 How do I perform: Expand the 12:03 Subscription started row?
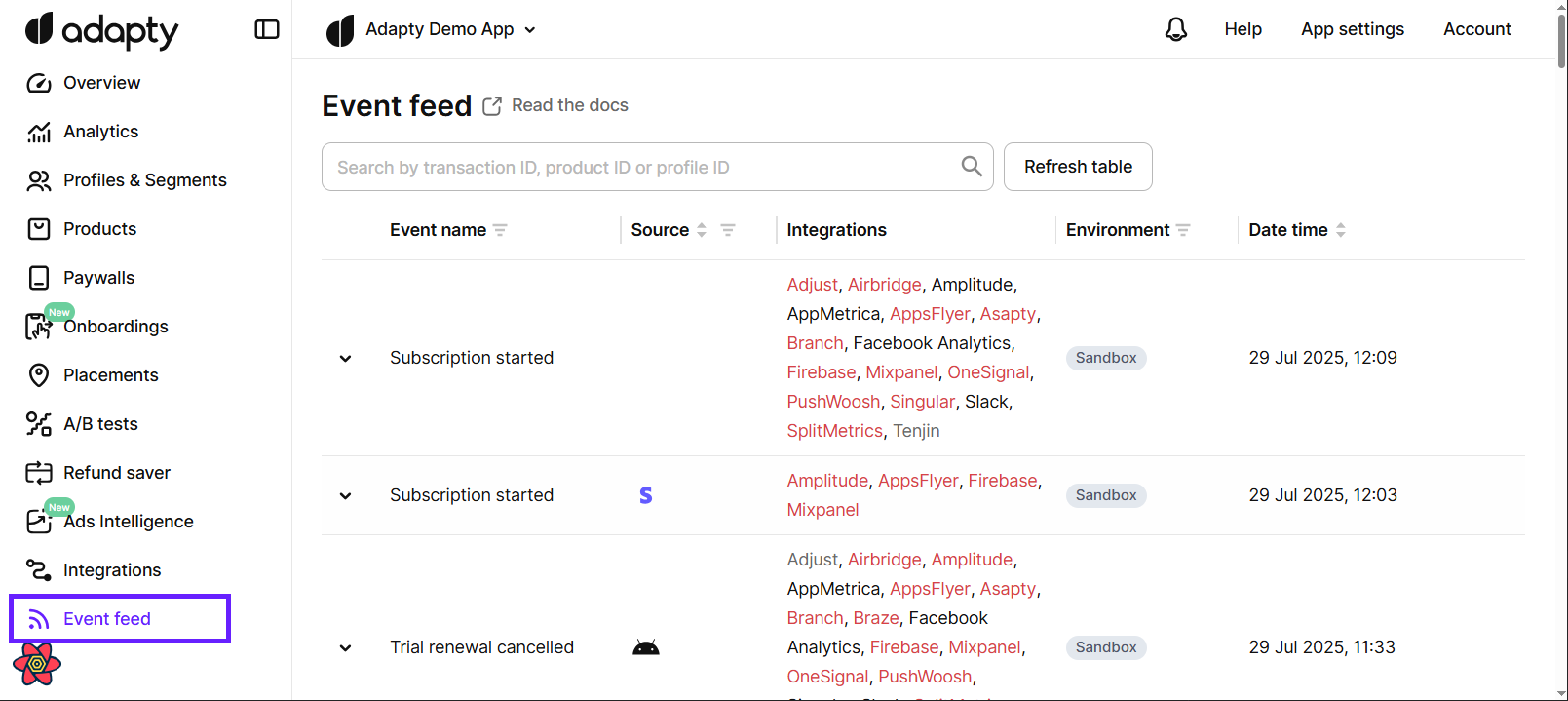(345, 495)
